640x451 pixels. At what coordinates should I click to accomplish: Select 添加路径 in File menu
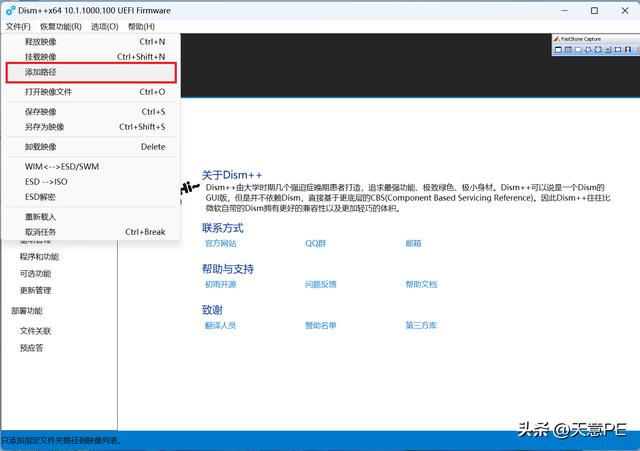tap(91, 72)
